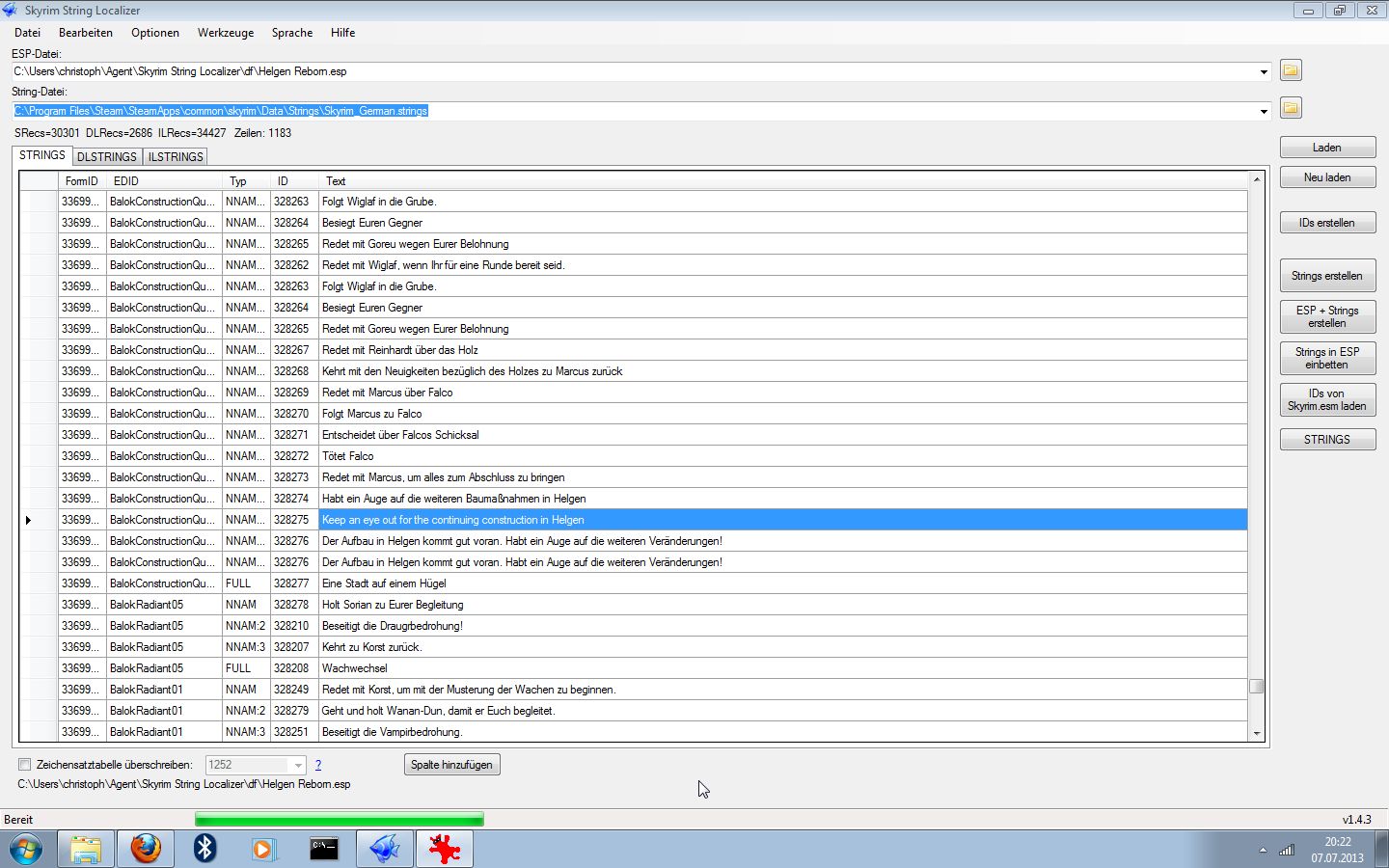Click the red splat icon in the taskbar
1389x868 pixels.
(444, 849)
